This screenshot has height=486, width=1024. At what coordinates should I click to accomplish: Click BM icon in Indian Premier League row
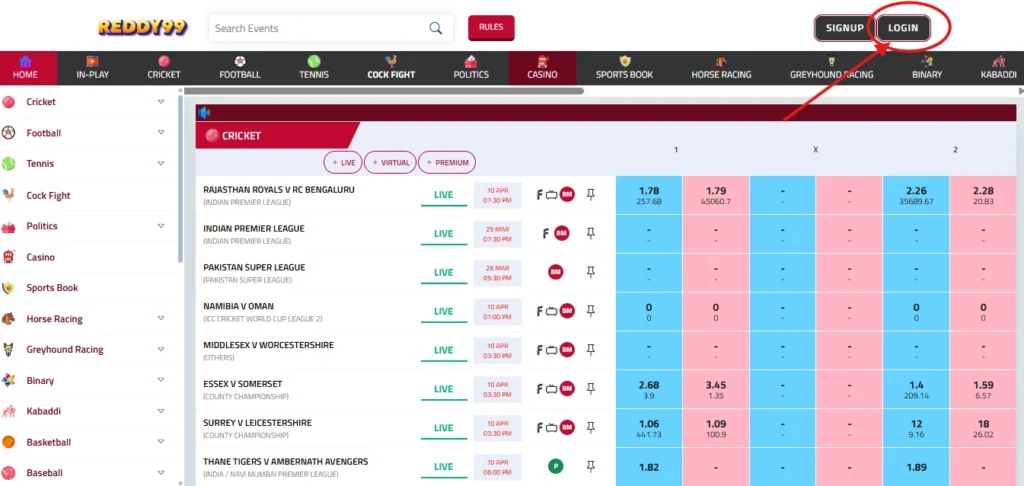561,233
